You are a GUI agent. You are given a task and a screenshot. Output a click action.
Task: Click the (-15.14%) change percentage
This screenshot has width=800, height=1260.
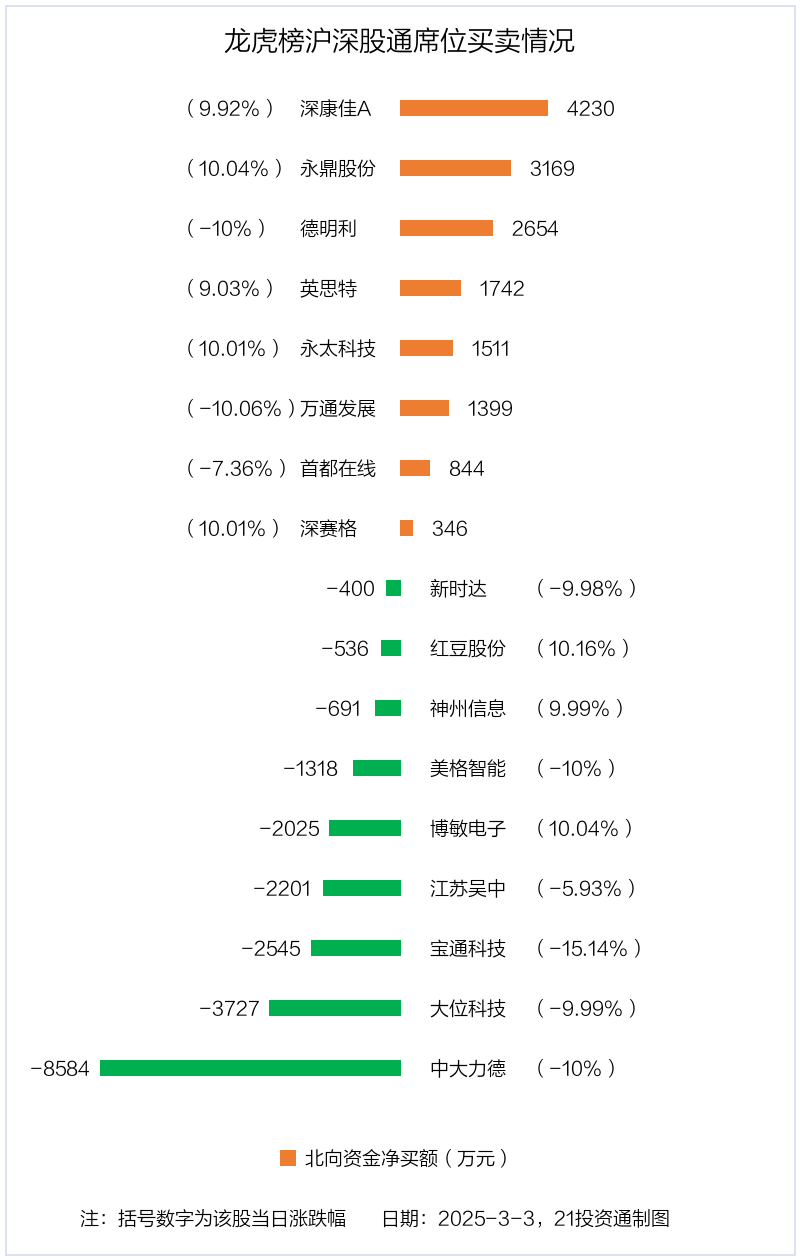(588, 948)
